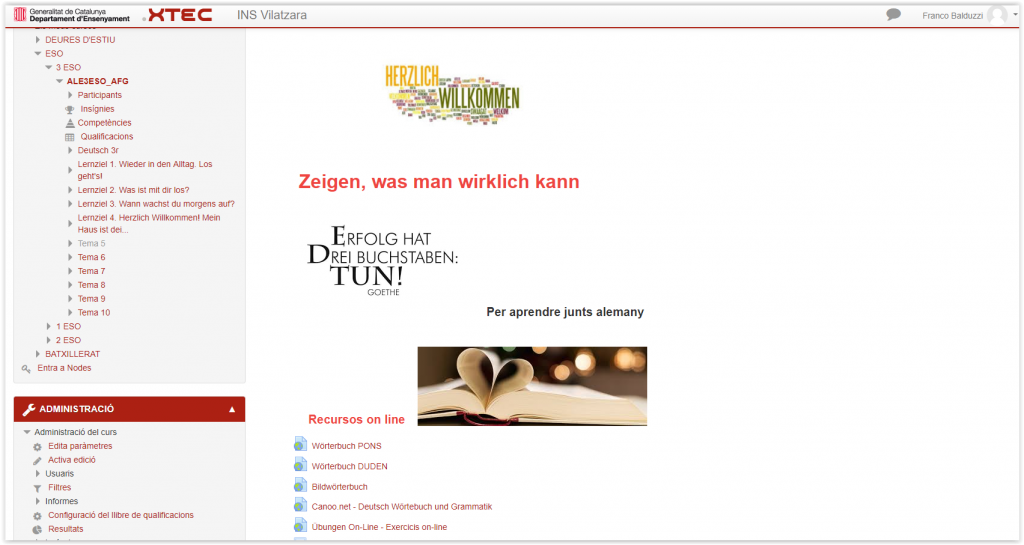Open Canoo.net Deutsch Wörtebuch und Grammatik link
The image size is (1024, 545).
[401, 507]
